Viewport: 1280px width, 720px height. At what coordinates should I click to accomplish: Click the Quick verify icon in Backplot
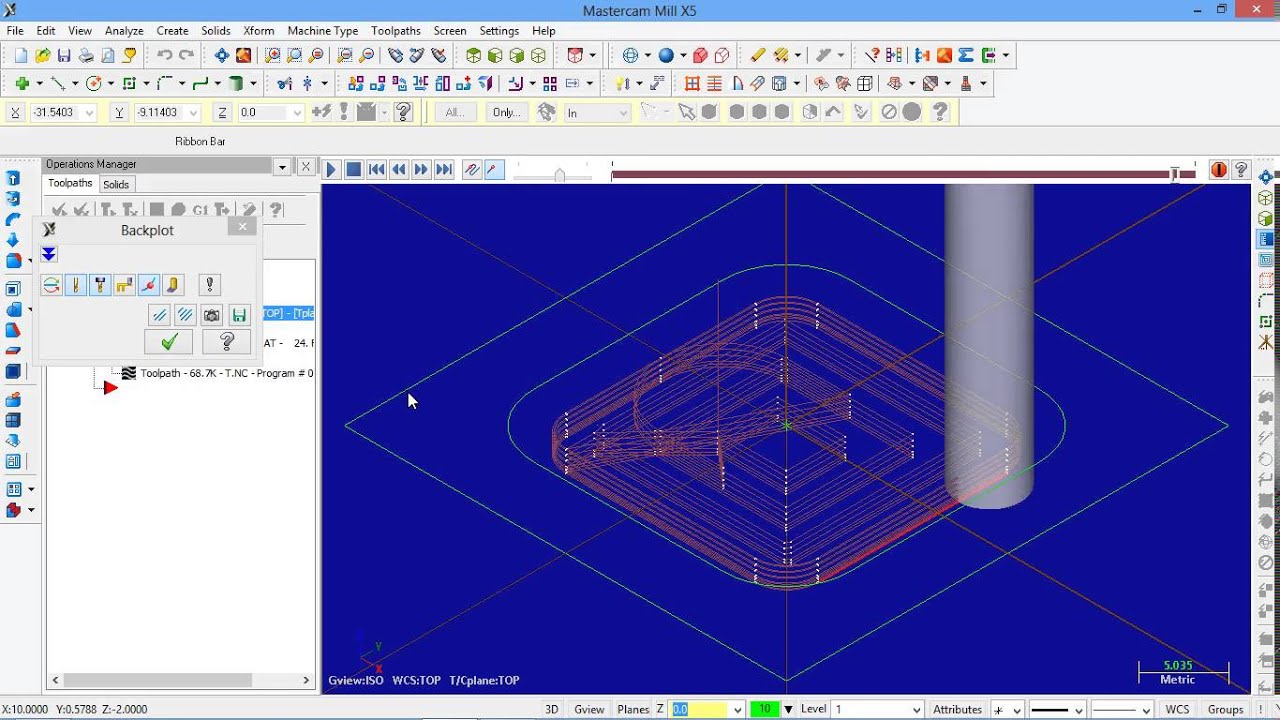point(173,285)
